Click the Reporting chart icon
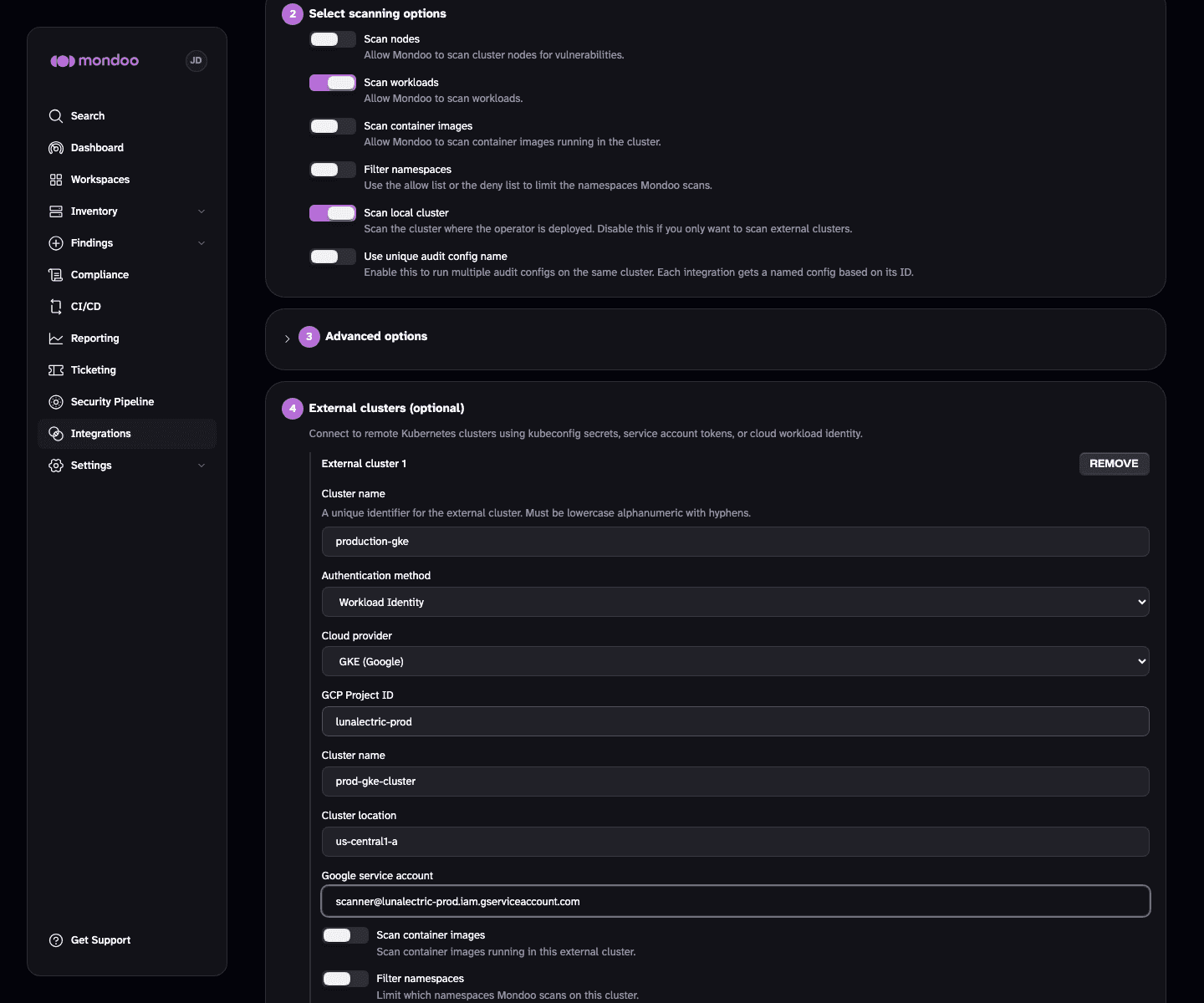Screen dimensions: 1204x1003 [x=56, y=339]
